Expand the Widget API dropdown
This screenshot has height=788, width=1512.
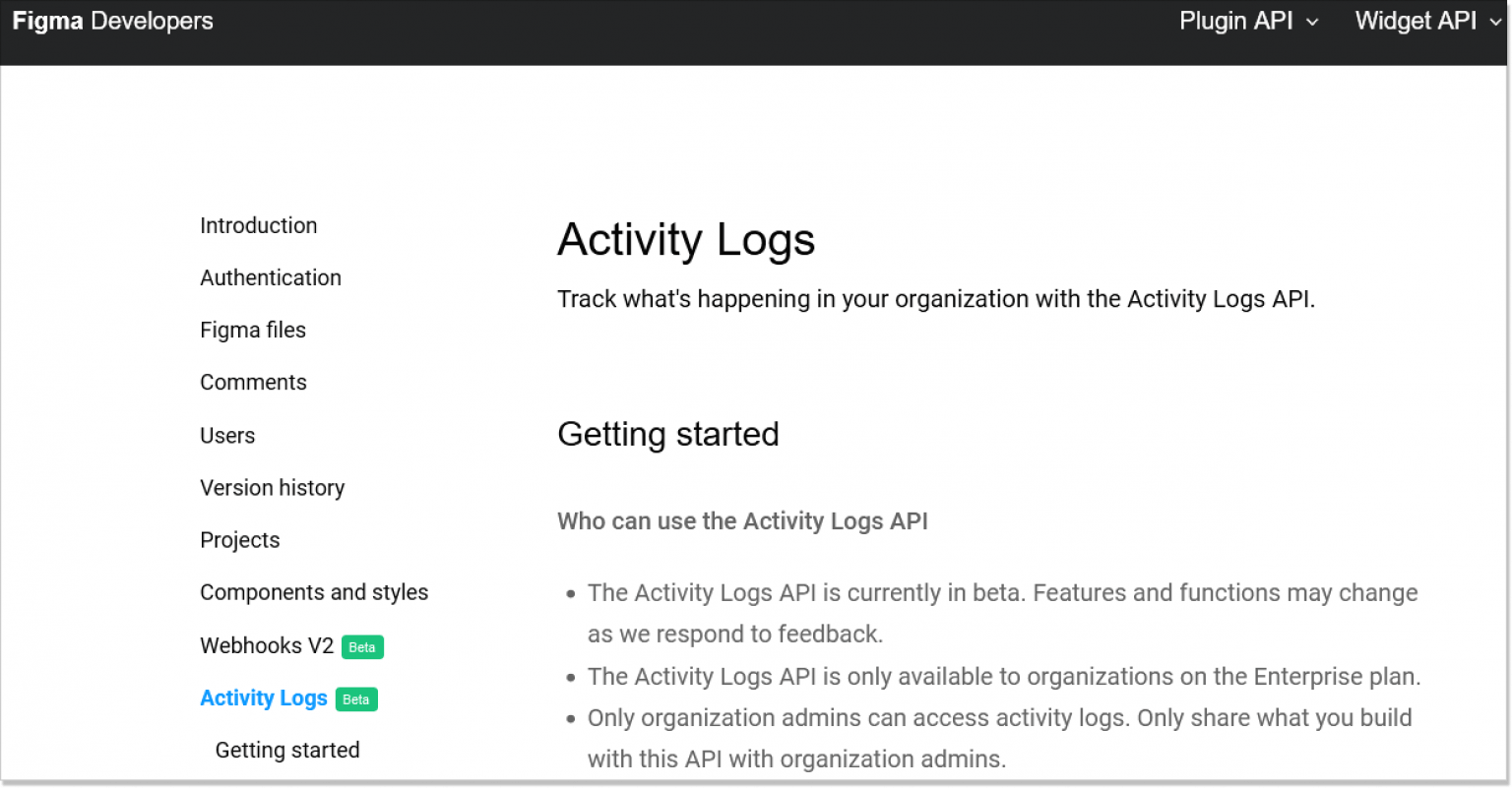coord(1416,21)
